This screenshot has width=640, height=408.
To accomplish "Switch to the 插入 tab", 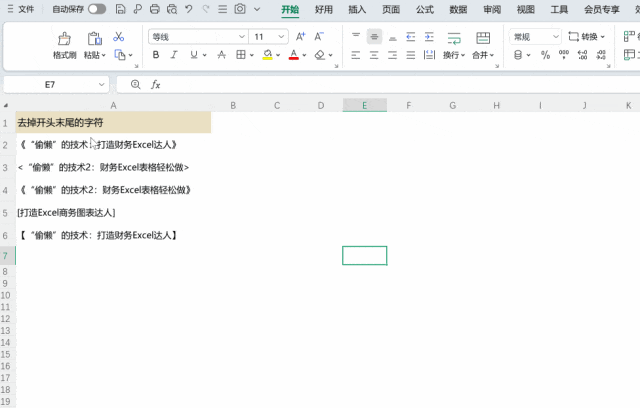I will 357,9.
